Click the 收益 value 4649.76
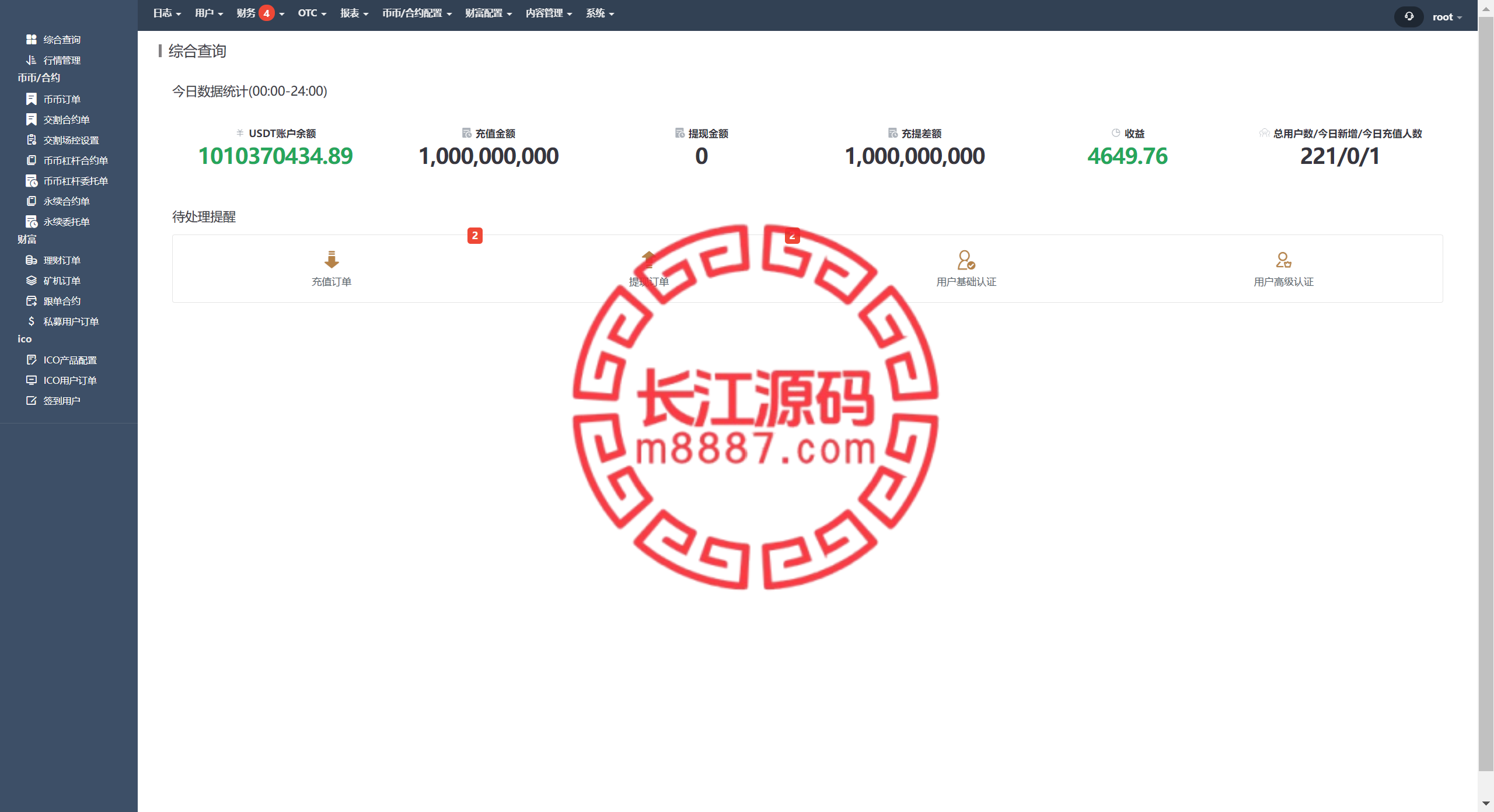Screen dimensions: 1494x812 pos(1128,156)
